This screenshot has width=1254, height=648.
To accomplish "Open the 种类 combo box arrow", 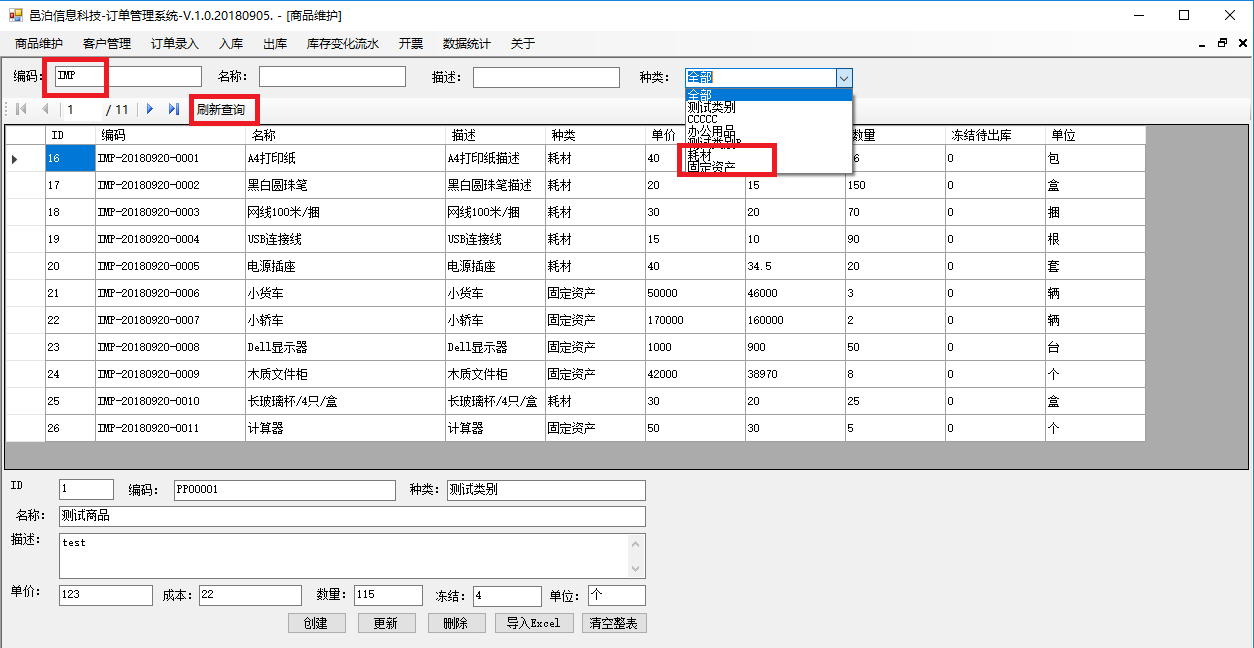I will click(x=844, y=77).
